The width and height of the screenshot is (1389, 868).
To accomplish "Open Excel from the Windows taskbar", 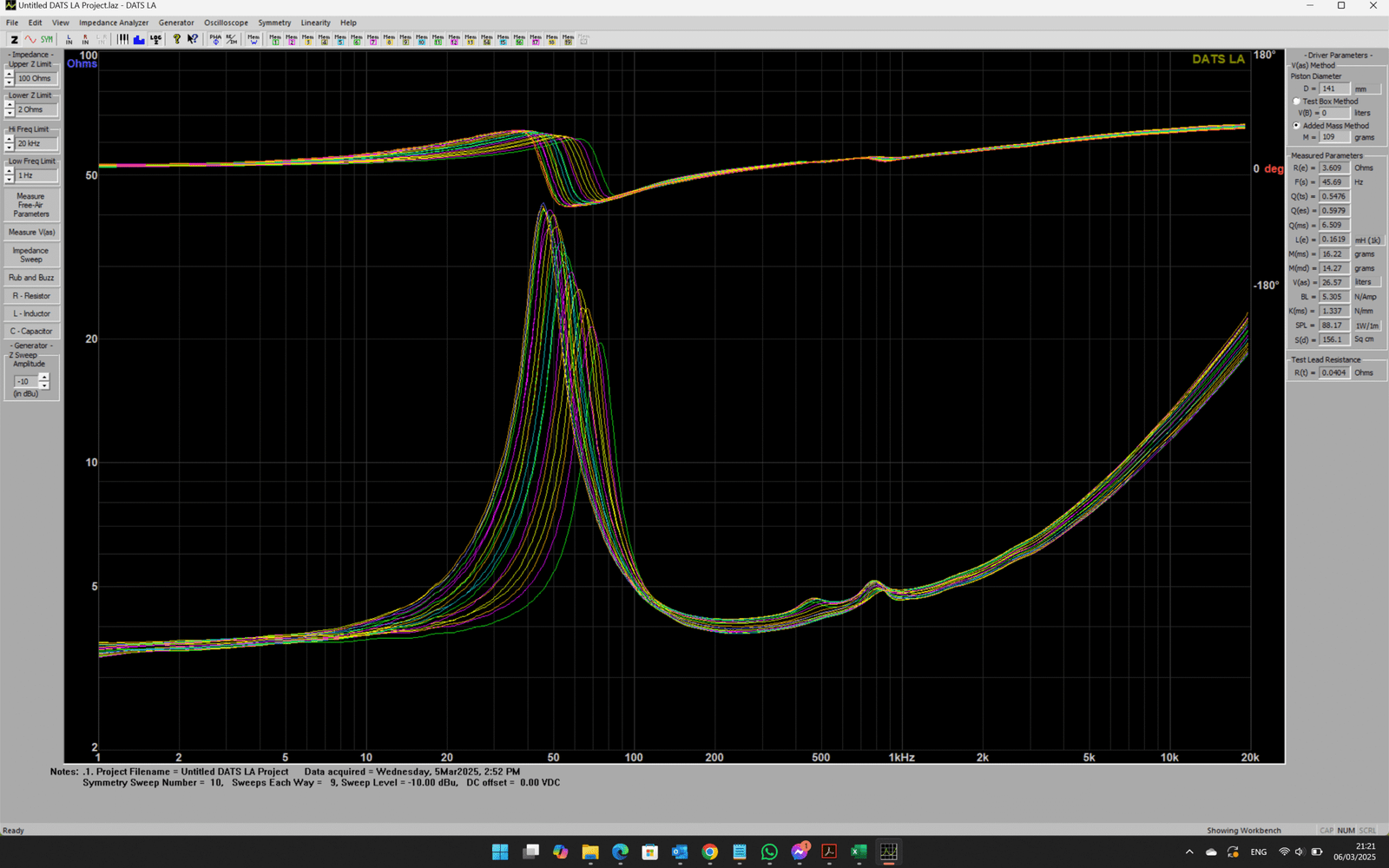I will coord(859,852).
